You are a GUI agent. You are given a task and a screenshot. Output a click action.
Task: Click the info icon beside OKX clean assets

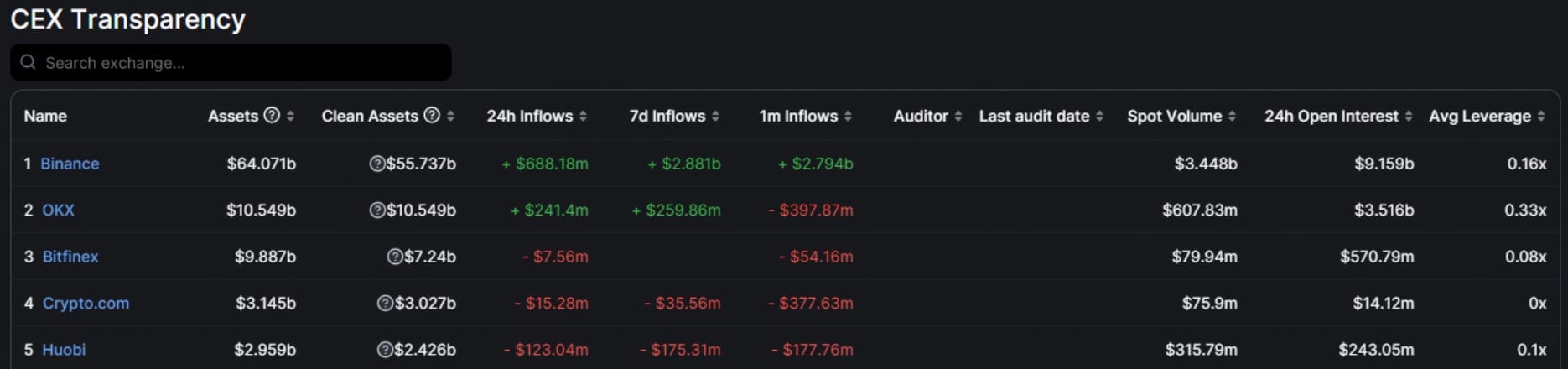tap(377, 210)
